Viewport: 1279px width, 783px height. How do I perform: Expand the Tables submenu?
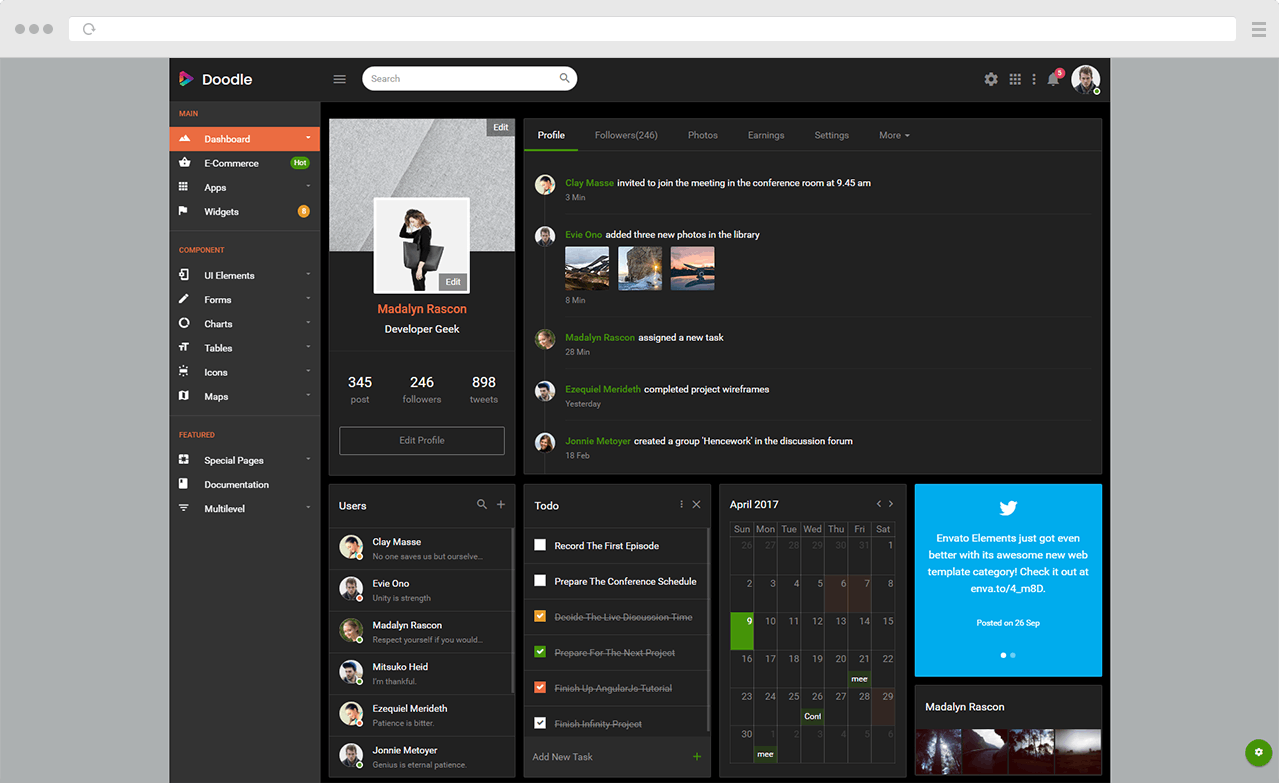[x=245, y=348]
